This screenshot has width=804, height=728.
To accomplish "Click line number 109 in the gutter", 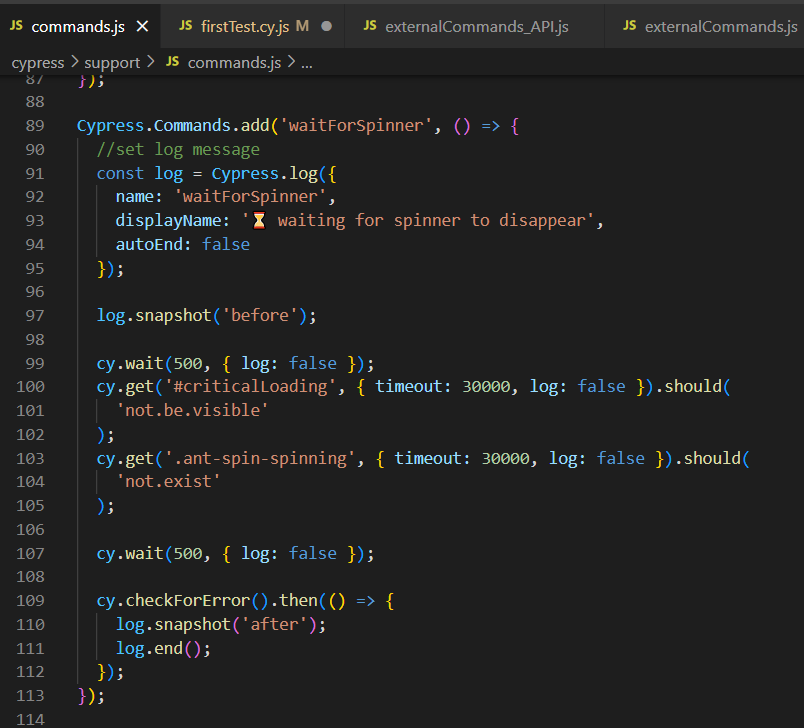I will 30,601.
